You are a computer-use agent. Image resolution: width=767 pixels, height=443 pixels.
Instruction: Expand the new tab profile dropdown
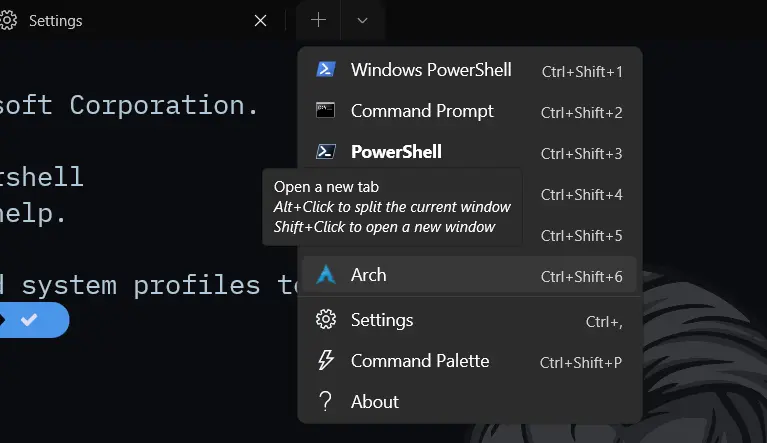tap(362, 20)
